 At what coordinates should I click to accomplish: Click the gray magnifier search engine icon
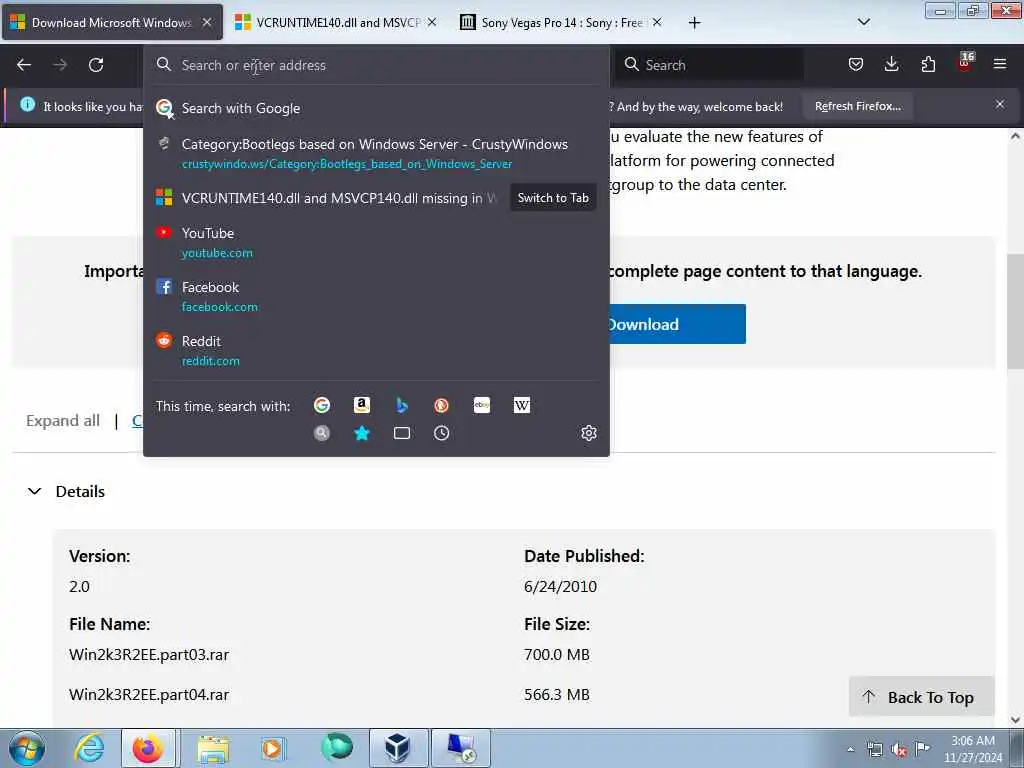click(321, 433)
